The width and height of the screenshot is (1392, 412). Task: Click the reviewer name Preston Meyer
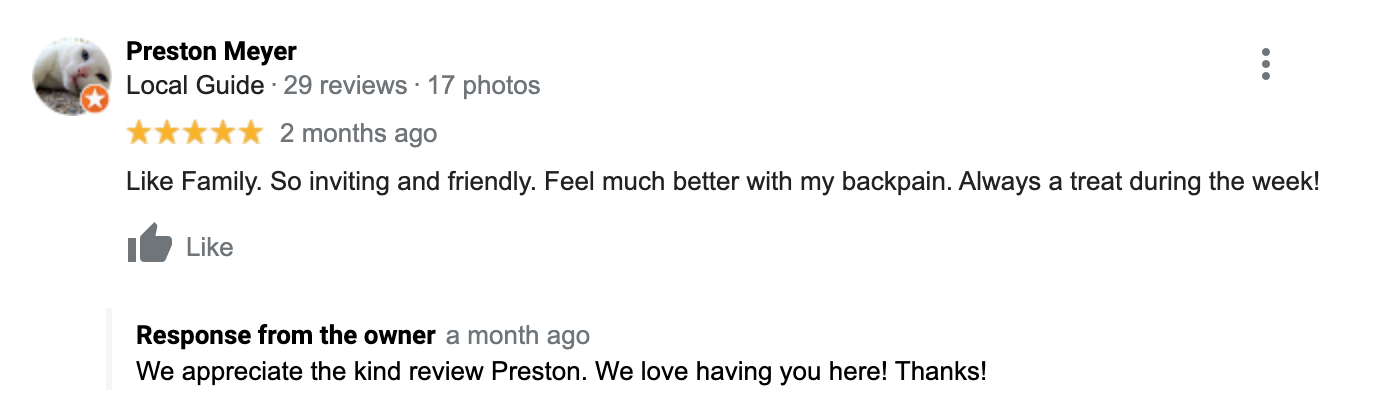point(211,51)
